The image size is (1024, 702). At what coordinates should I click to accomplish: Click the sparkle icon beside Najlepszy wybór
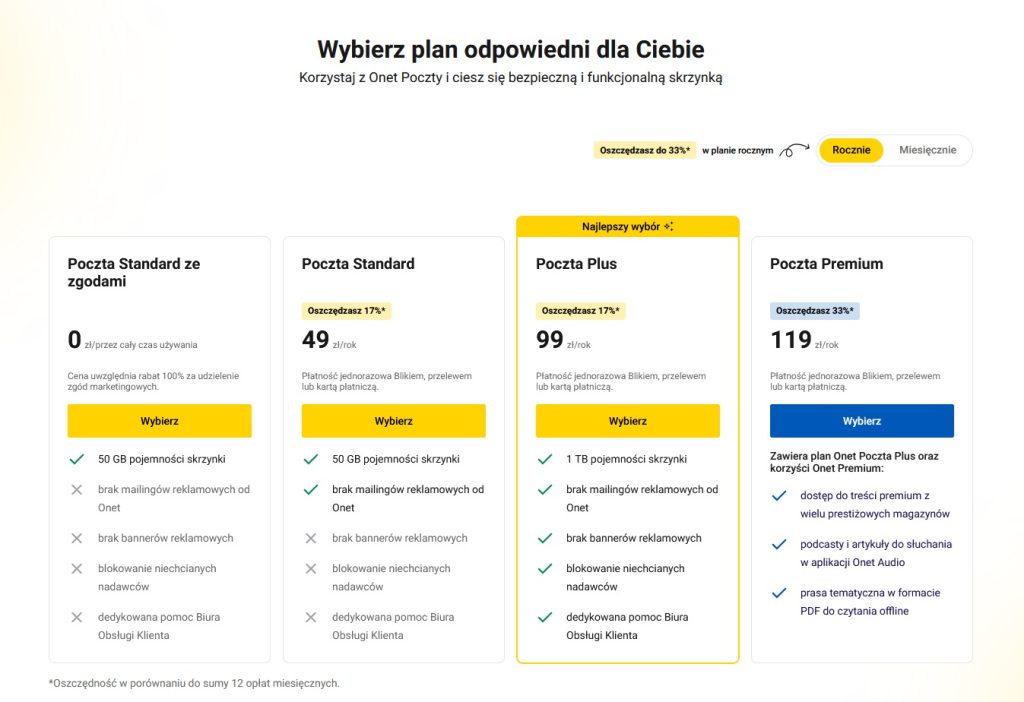[669, 227]
